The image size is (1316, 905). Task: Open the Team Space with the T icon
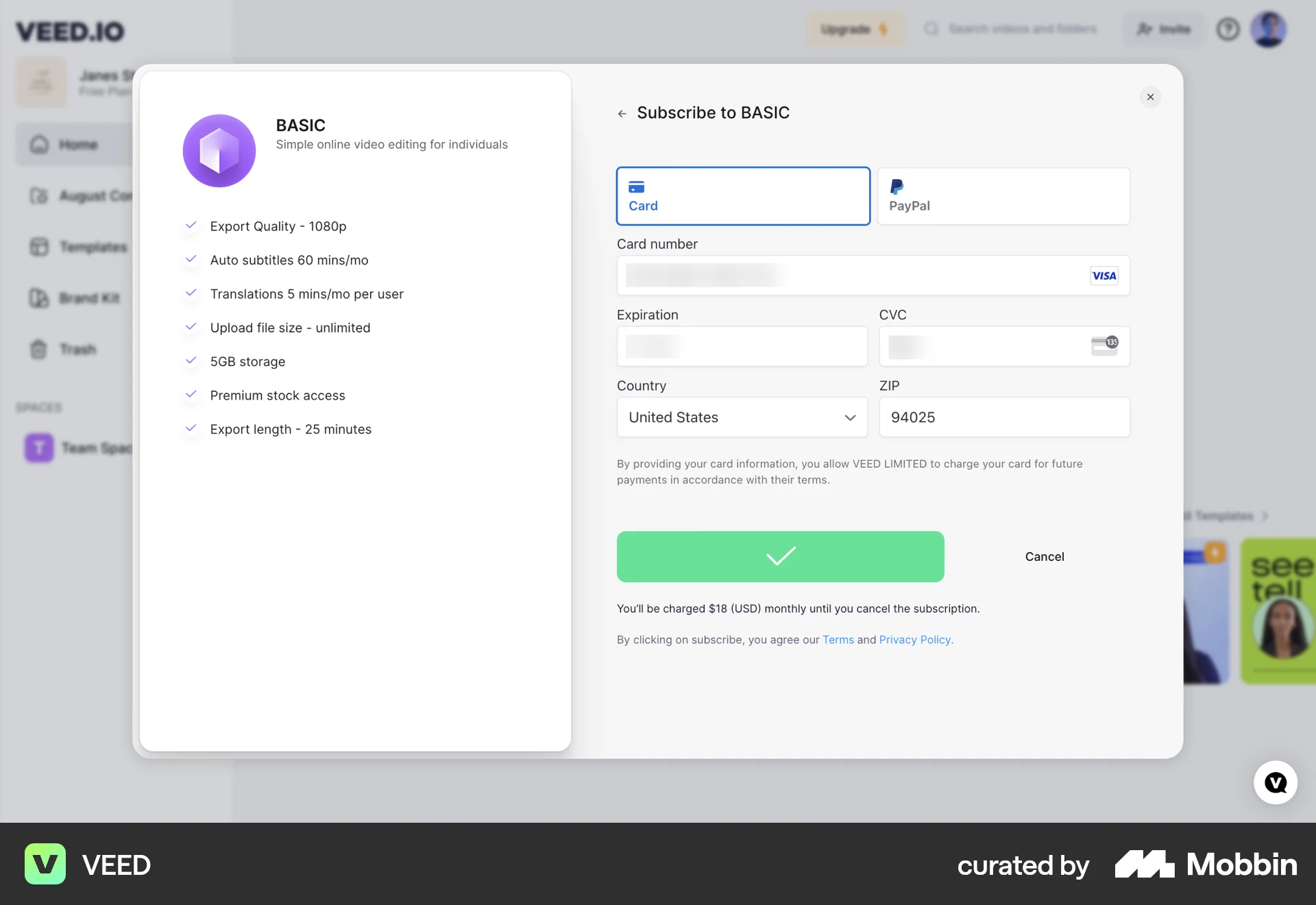[39, 448]
